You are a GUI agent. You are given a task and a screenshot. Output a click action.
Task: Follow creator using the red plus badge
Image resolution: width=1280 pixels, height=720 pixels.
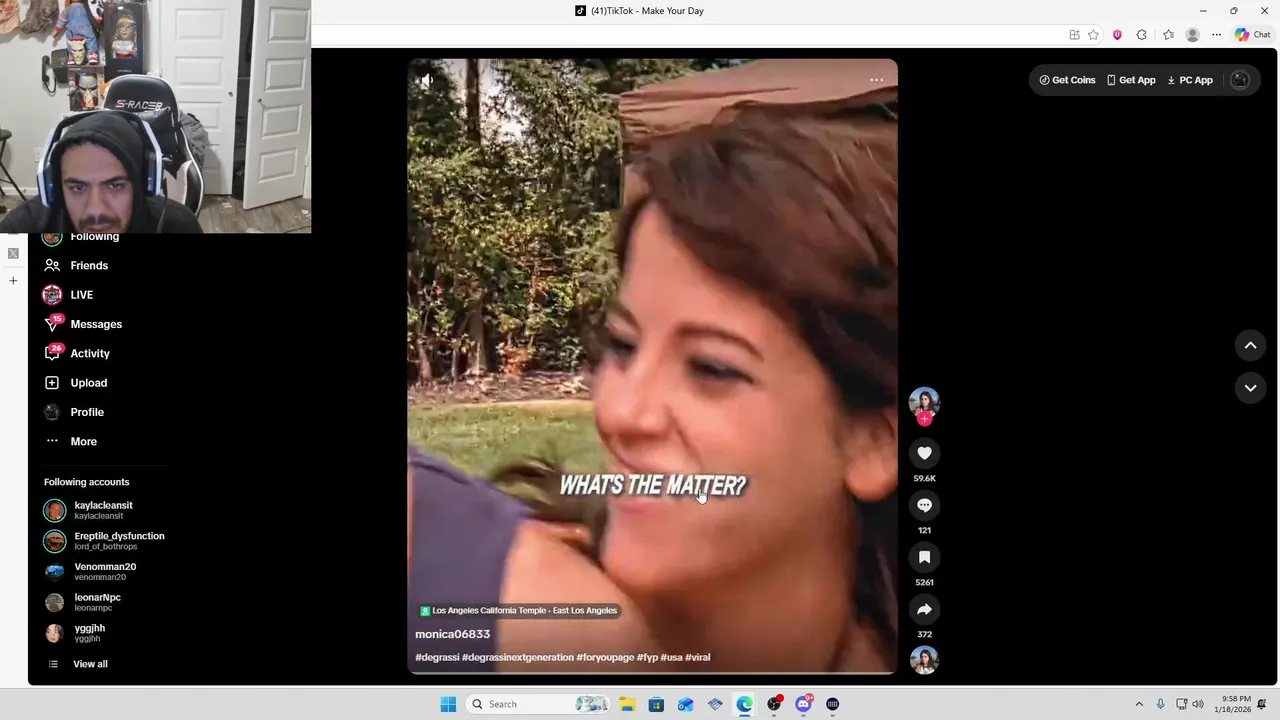tap(924, 419)
